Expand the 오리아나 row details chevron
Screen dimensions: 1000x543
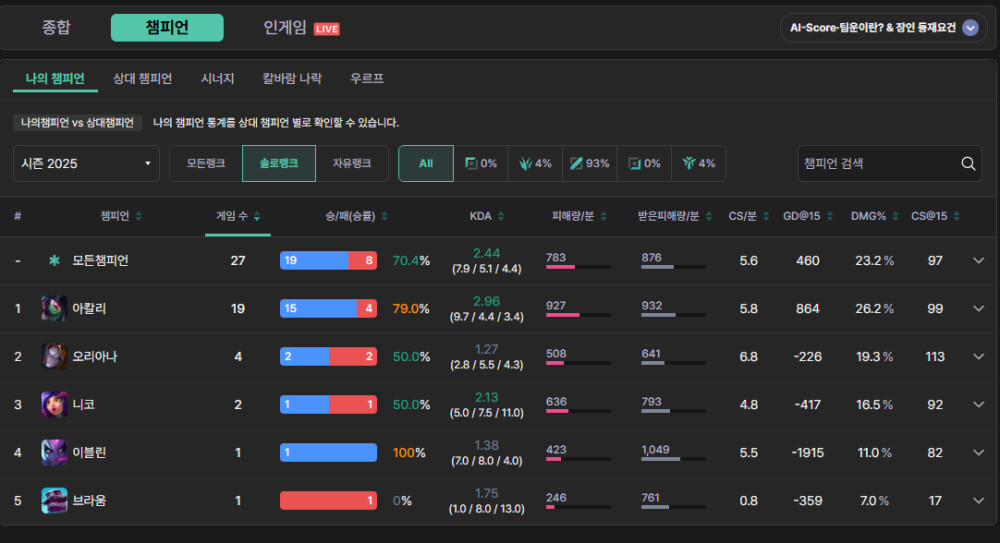point(978,357)
